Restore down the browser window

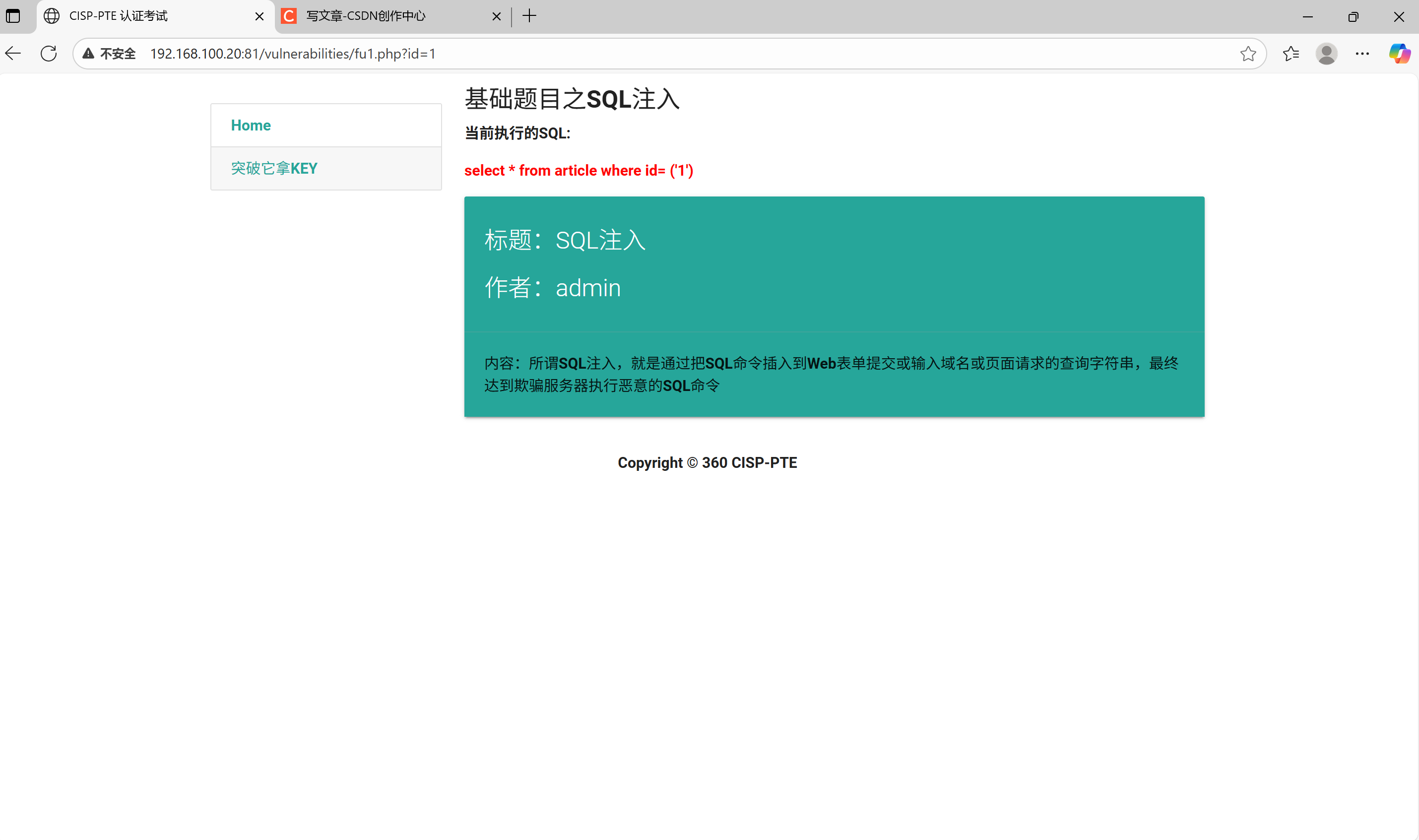pyautogui.click(x=1353, y=16)
